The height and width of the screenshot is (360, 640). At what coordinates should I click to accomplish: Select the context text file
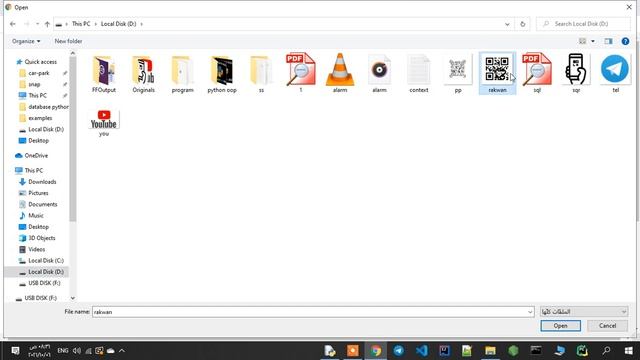pos(419,73)
